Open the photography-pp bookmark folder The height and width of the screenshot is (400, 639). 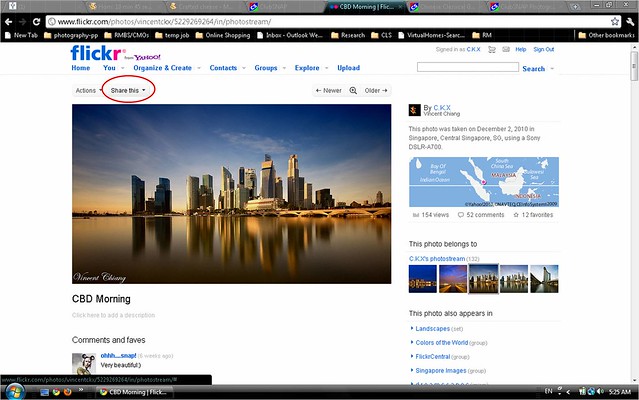coord(71,35)
